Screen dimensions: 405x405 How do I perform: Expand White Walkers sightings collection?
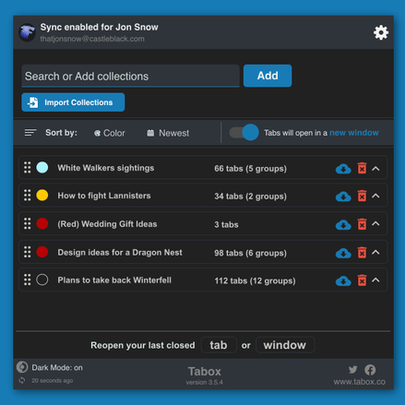click(x=376, y=169)
